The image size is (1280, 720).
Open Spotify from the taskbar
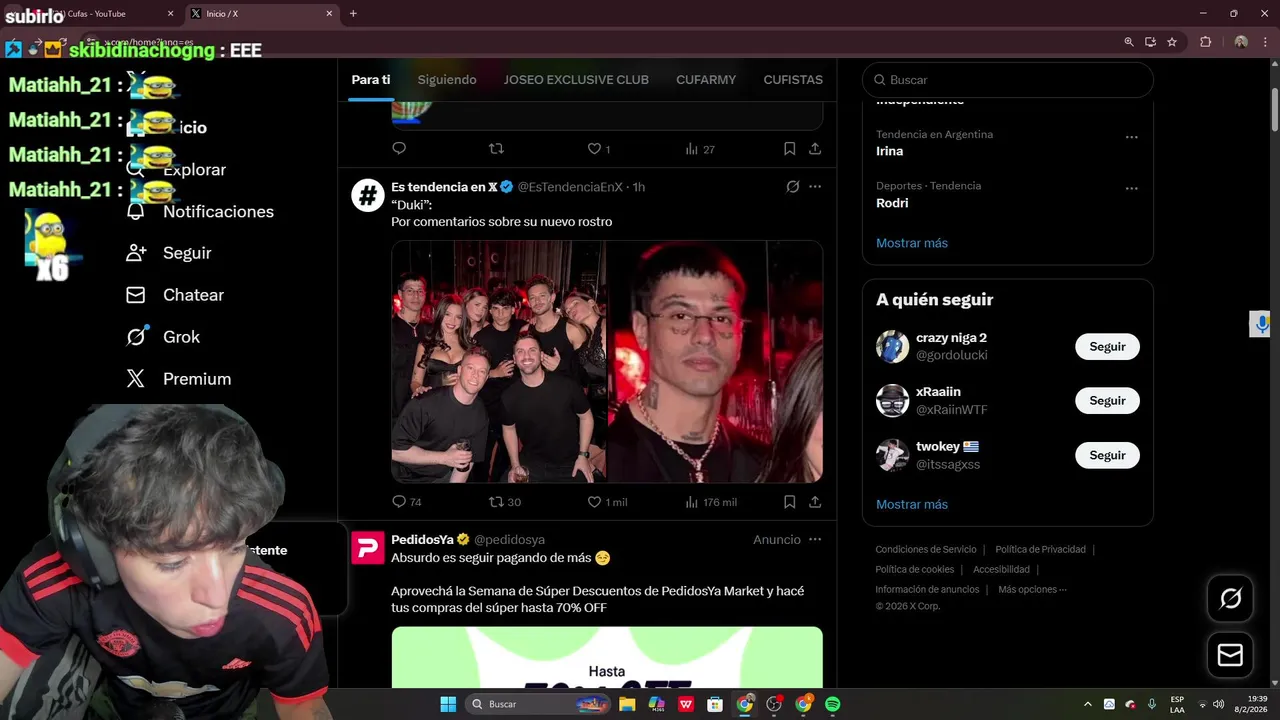(x=832, y=704)
